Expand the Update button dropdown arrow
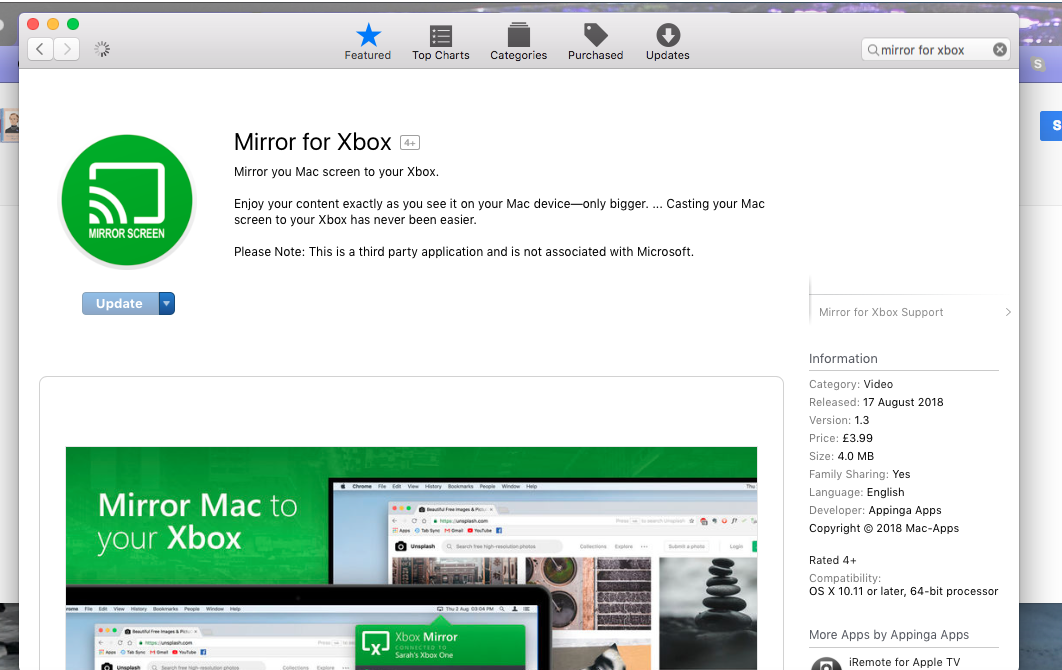Screen dimensions: 1062x670 pyautogui.click(x=167, y=303)
